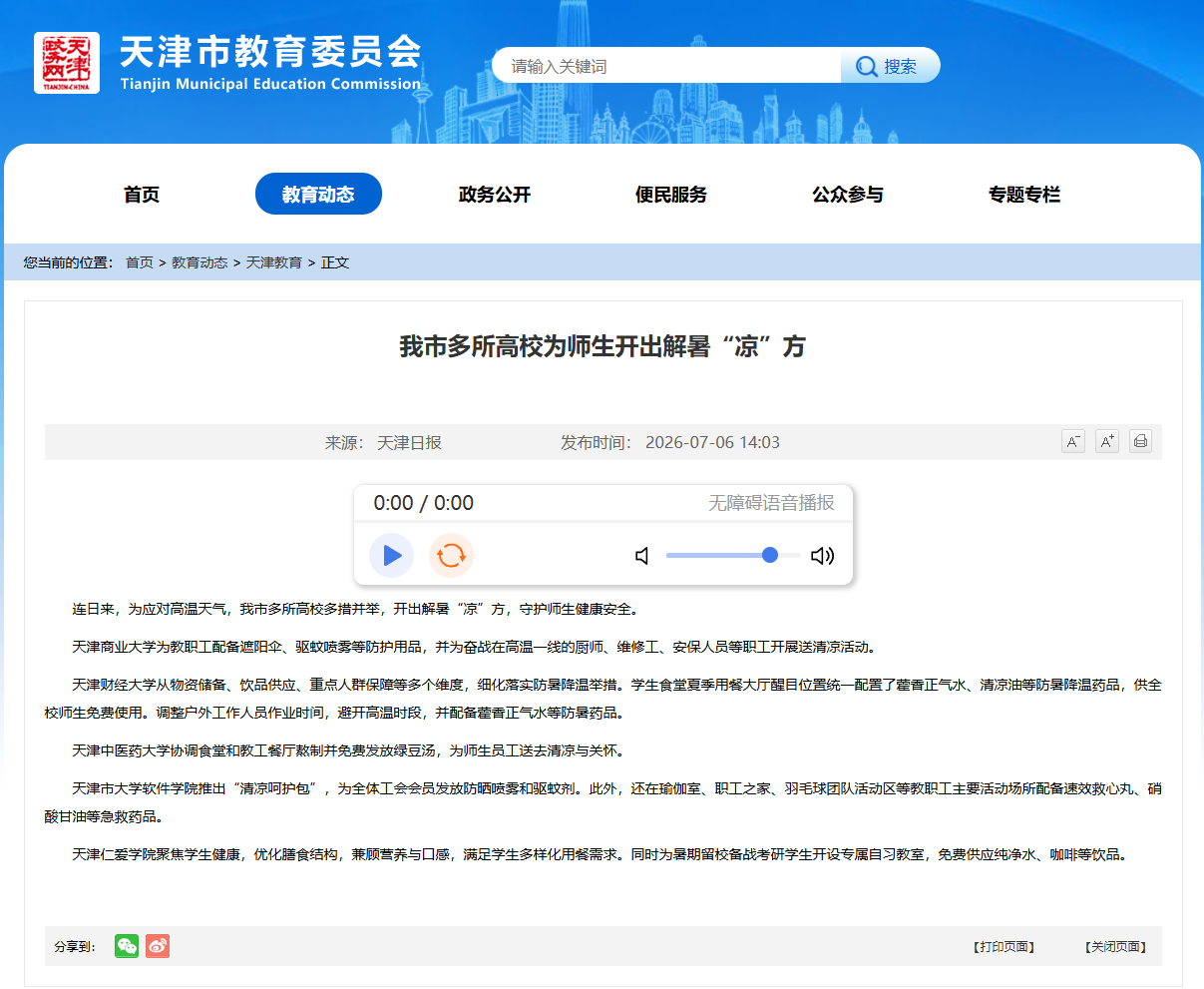The height and width of the screenshot is (989, 1204).
Task: Play the audio narration
Action: click(x=392, y=556)
